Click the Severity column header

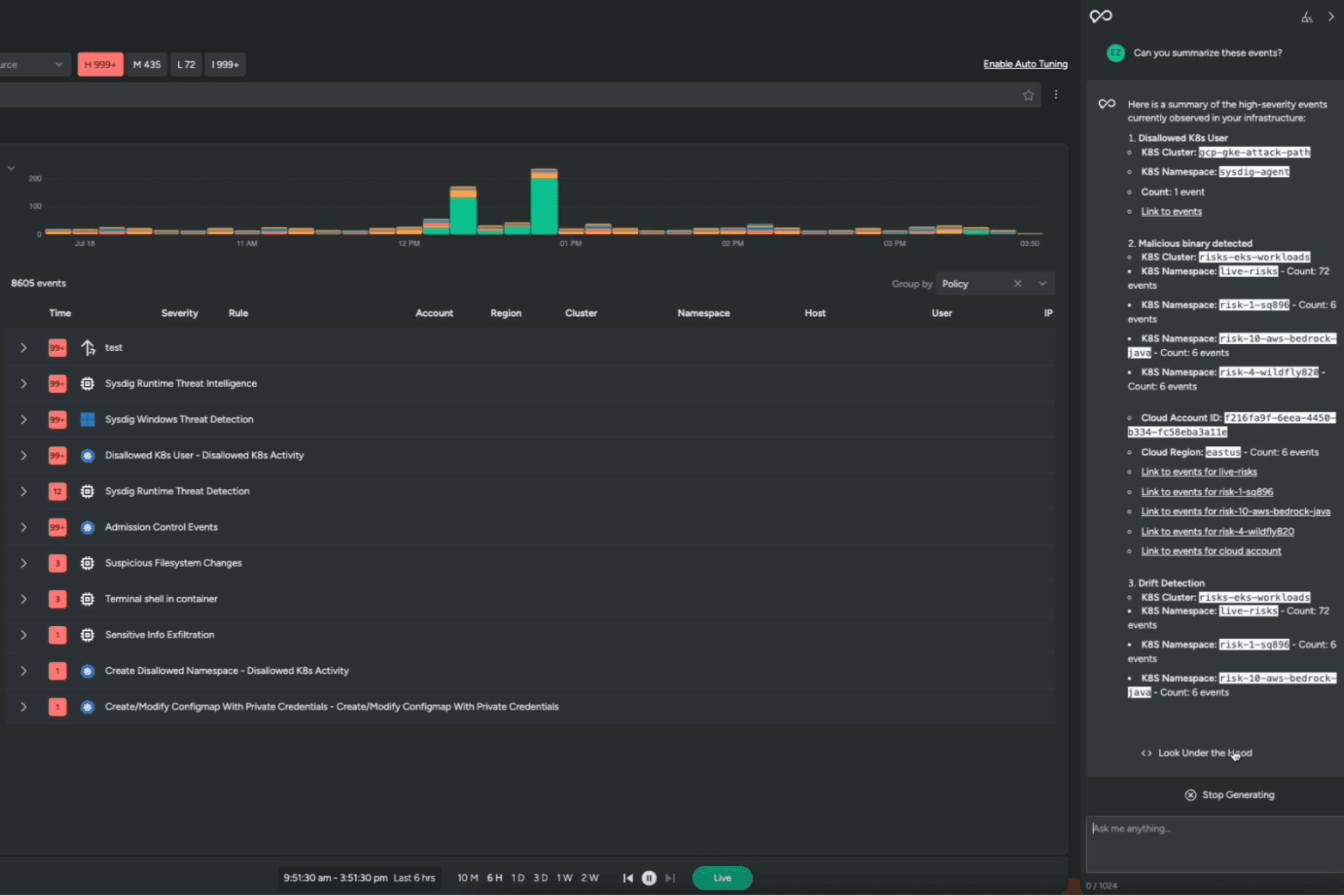(x=180, y=314)
